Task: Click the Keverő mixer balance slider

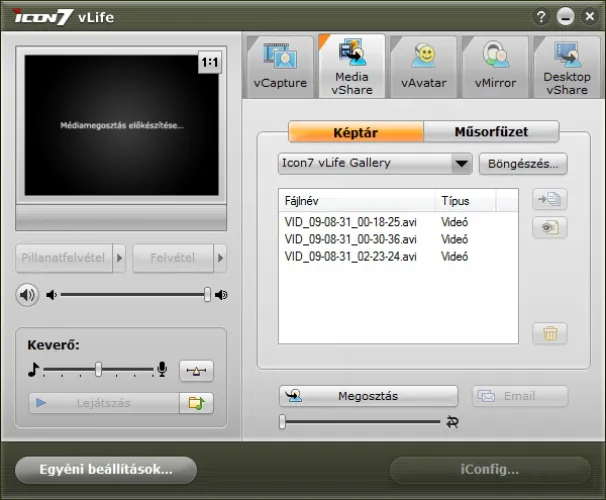Action: [99, 369]
